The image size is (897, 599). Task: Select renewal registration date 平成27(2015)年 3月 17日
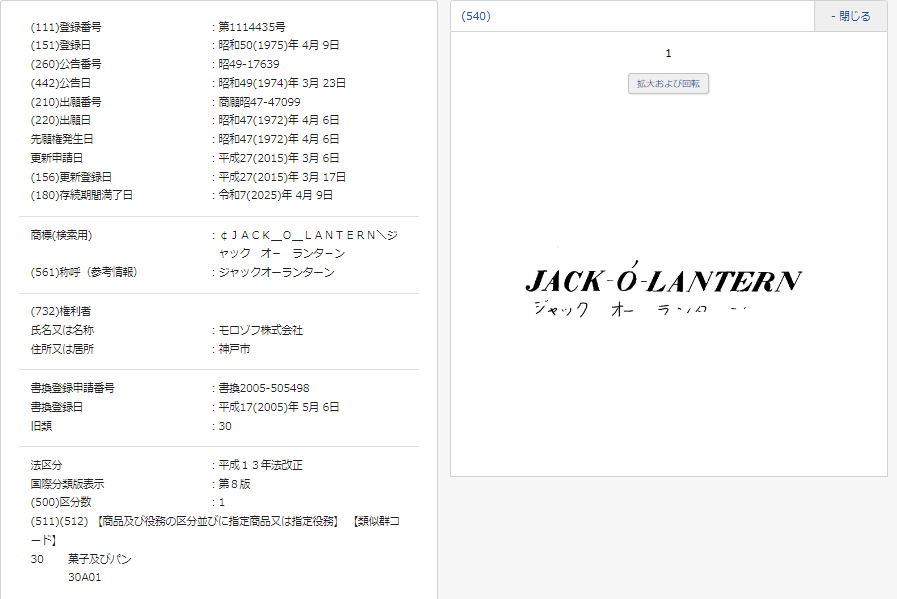tap(282, 177)
